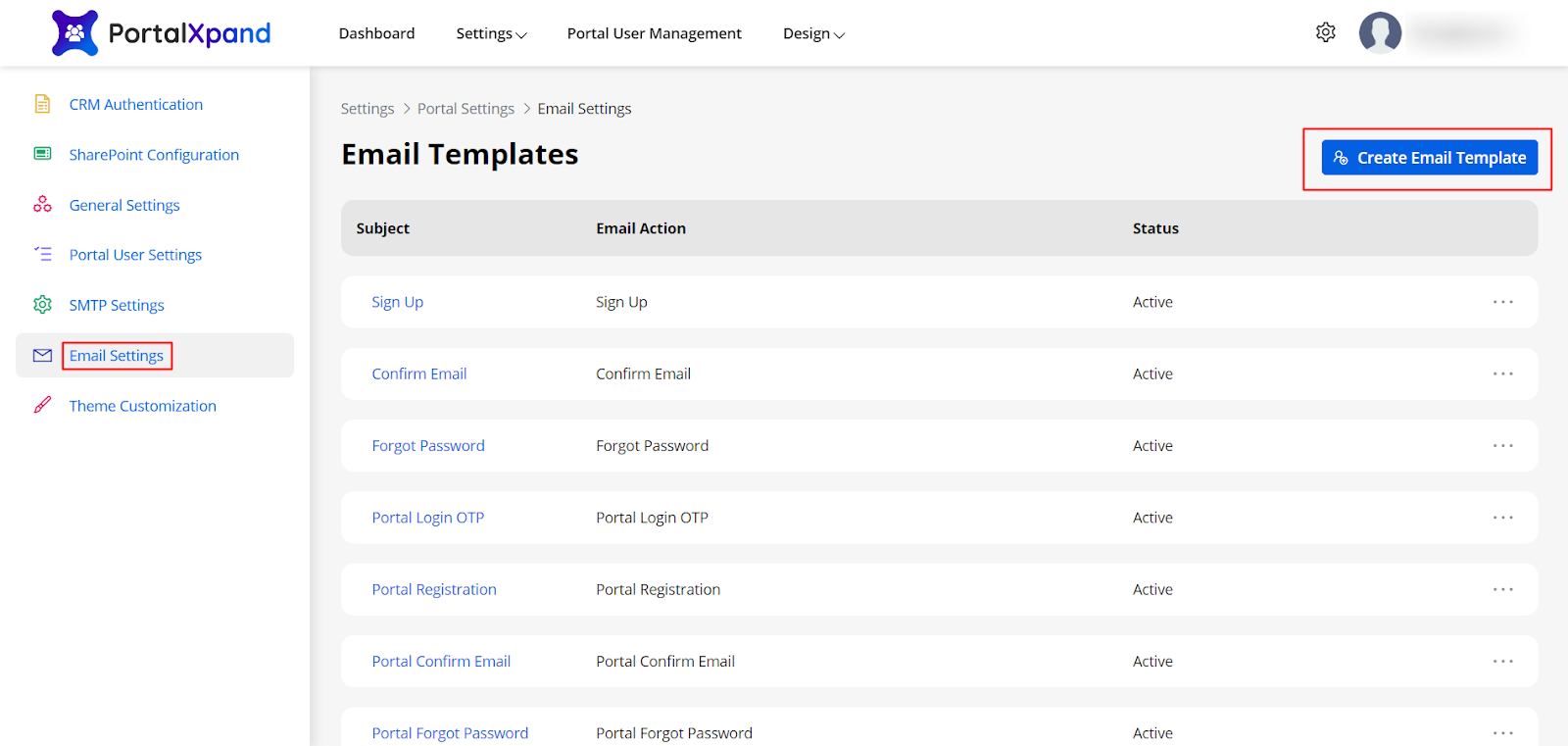Open the Portal Login OTP template link
The height and width of the screenshot is (746, 1568).
(x=427, y=518)
